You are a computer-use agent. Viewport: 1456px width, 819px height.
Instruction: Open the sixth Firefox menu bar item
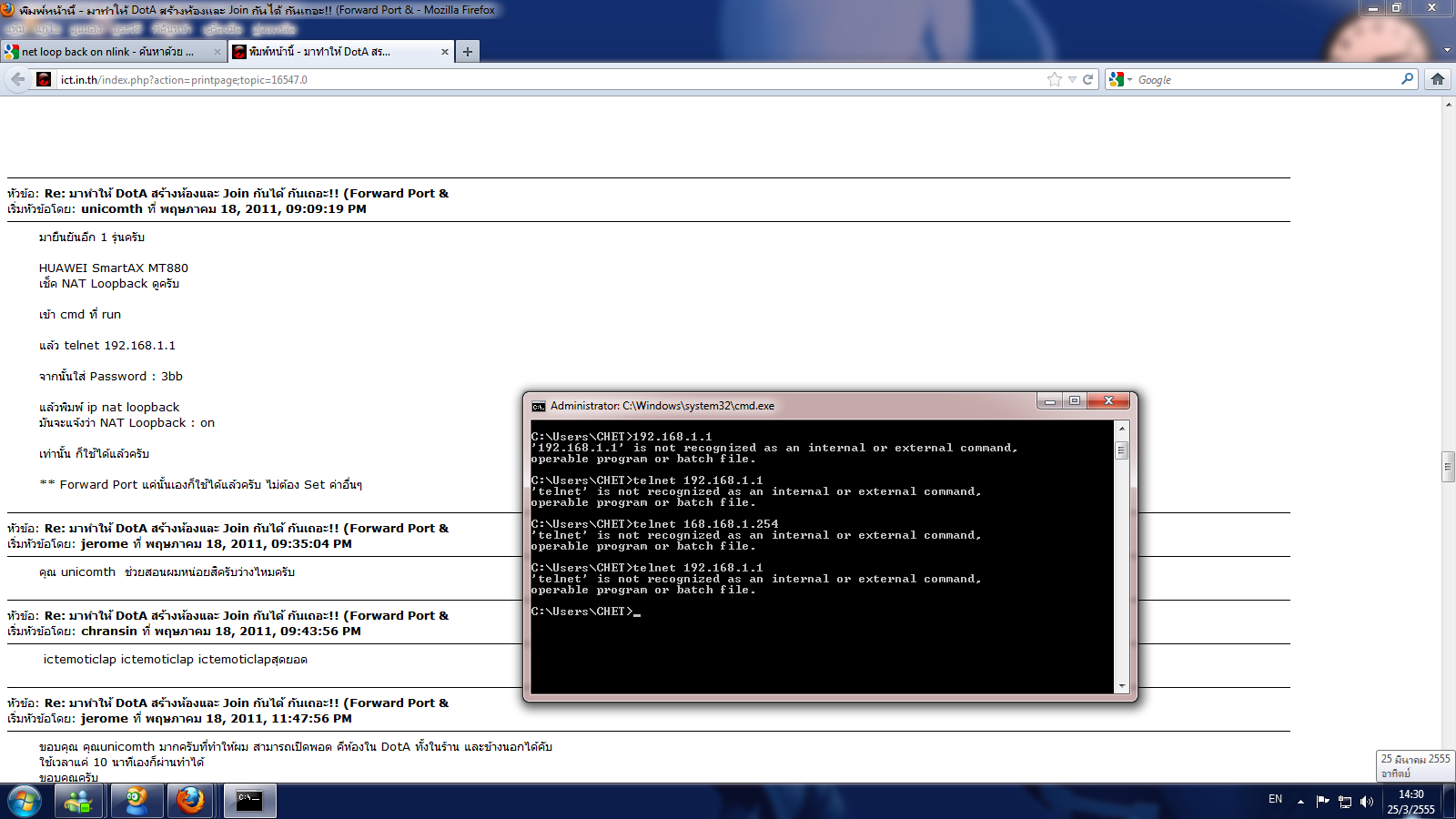pyautogui.click(x=222, y=29)
